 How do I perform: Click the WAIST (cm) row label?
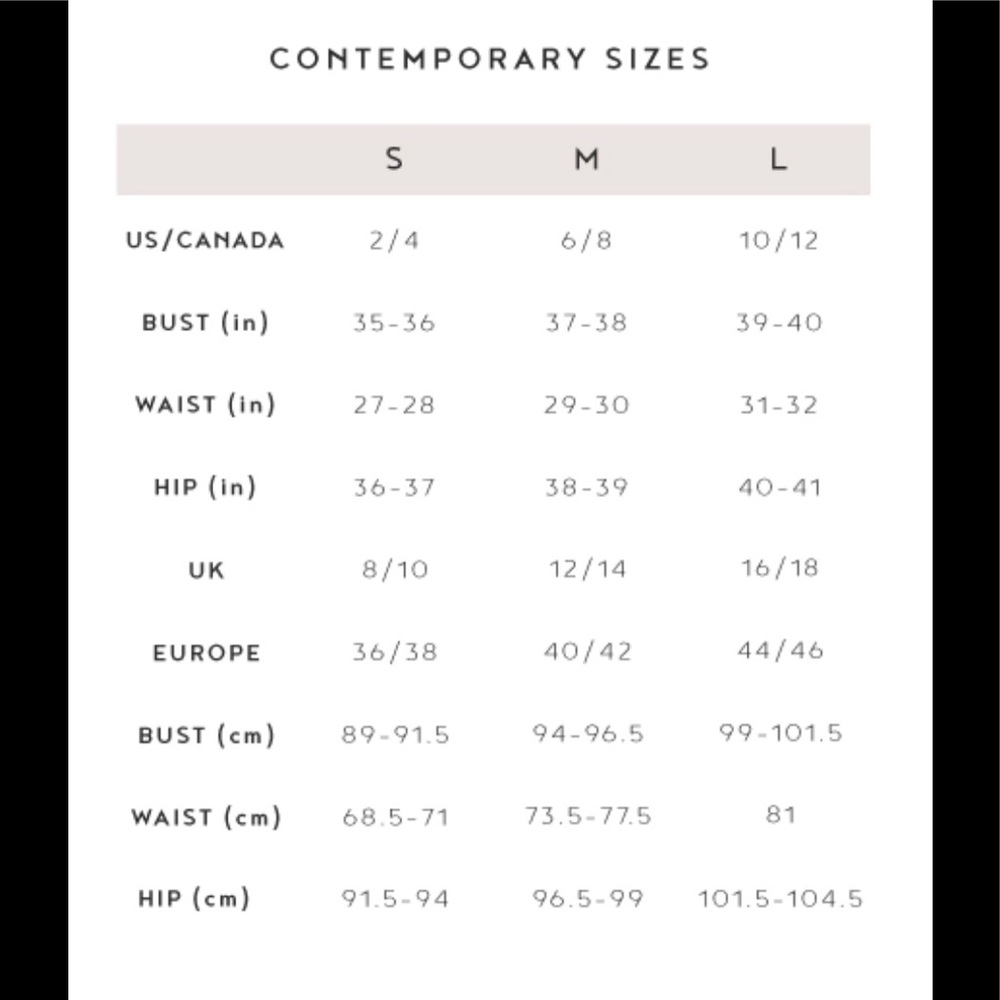[x=207, y=818]
